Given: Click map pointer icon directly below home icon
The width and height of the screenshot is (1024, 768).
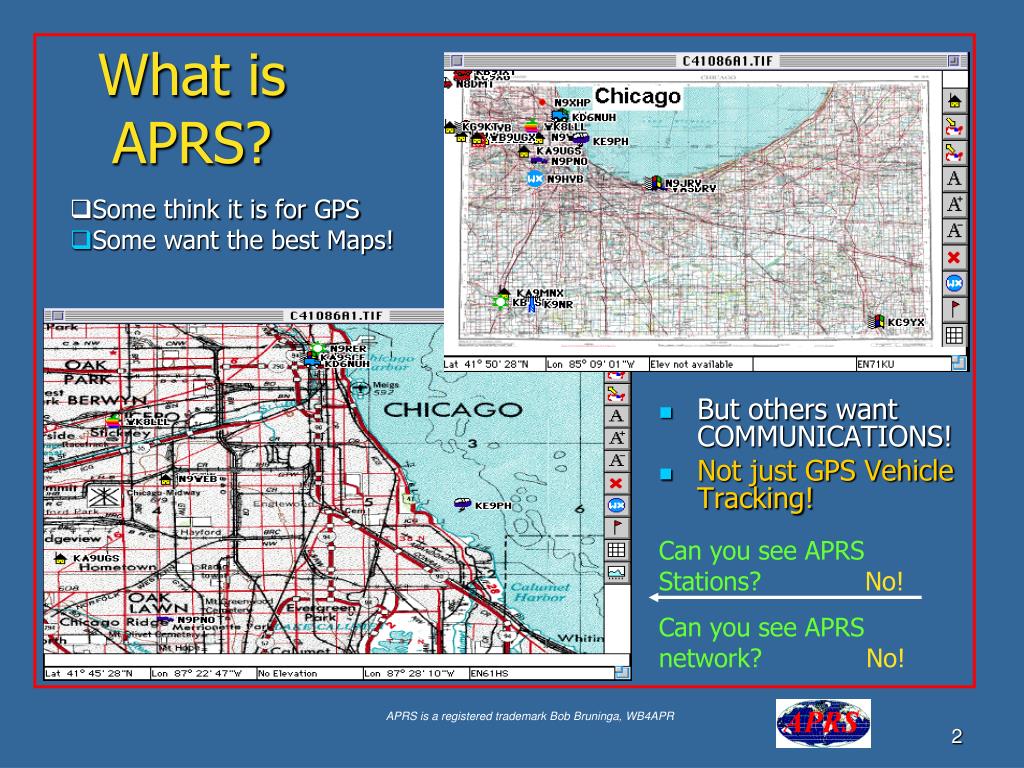Looking at the screenshot, I should (954, 127).
